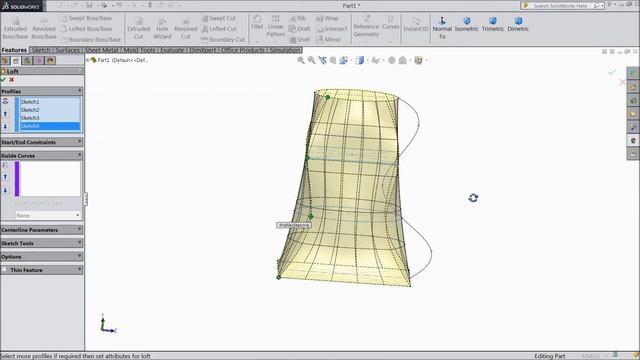Move guide curve down
This screenshot has height=360, width=640.
[x=5, y=190]
